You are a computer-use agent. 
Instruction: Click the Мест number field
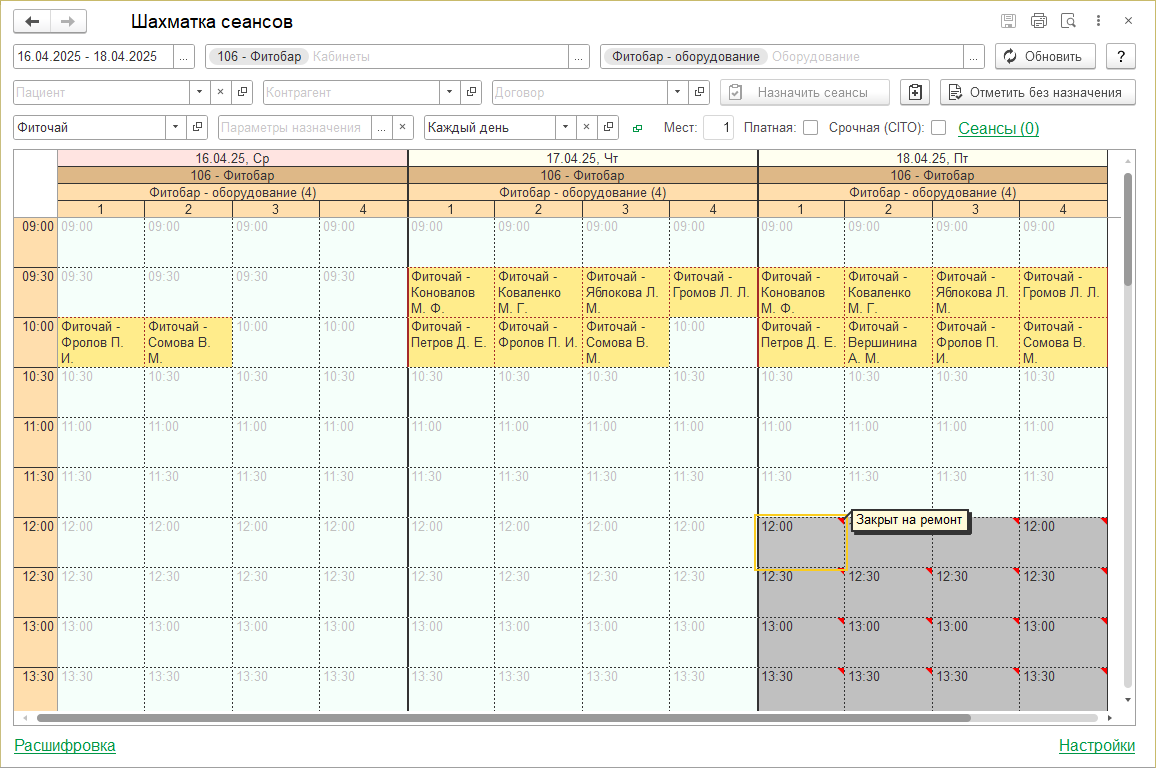[718, 128]
